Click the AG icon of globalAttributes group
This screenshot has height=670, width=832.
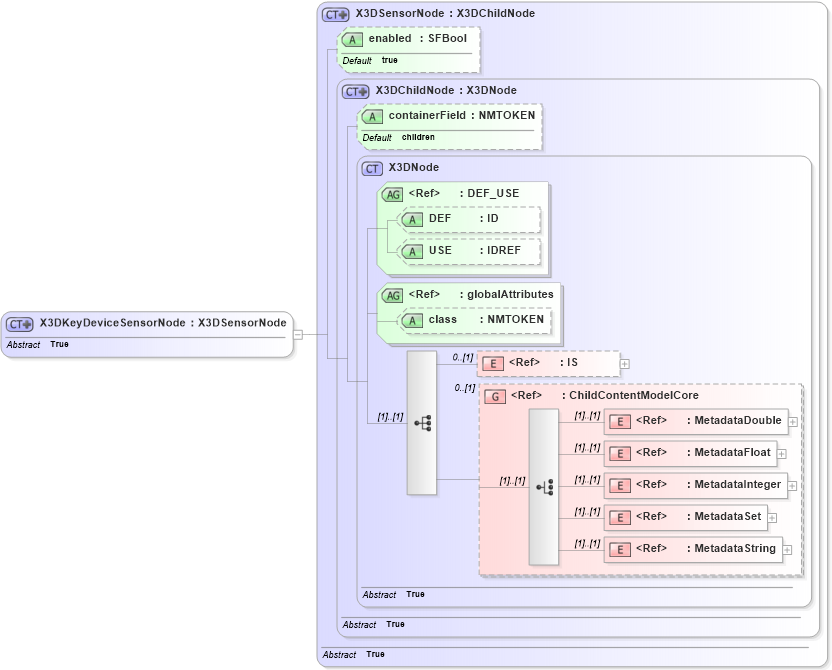(x=393, y=295)
